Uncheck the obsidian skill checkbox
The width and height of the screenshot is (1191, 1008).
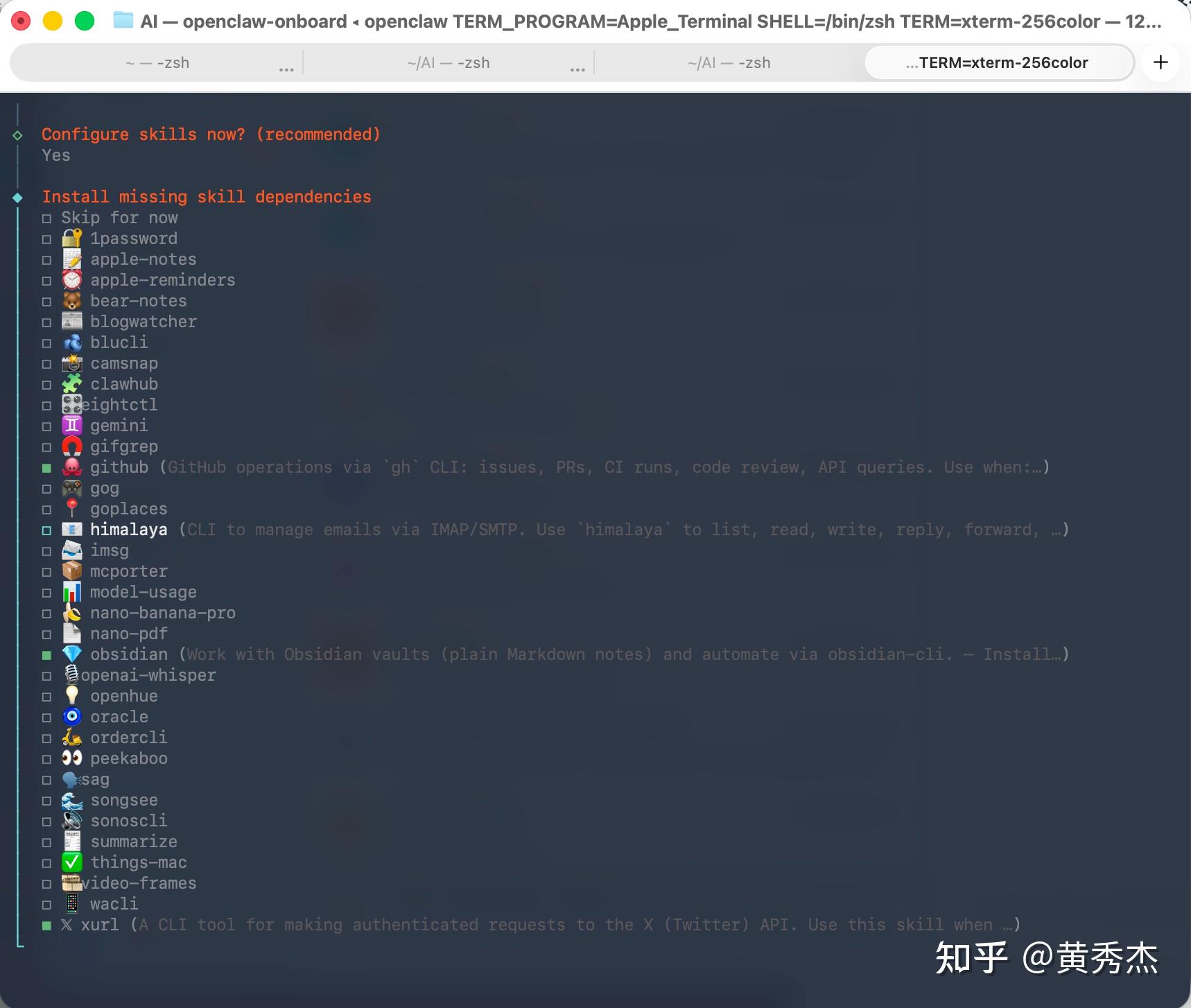tap(46, 655)
